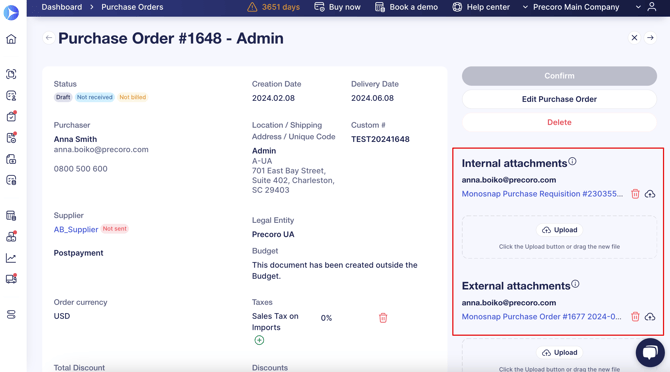
Task: Open the Purchase Orders breadcrumb
Action: coord(132,7)
